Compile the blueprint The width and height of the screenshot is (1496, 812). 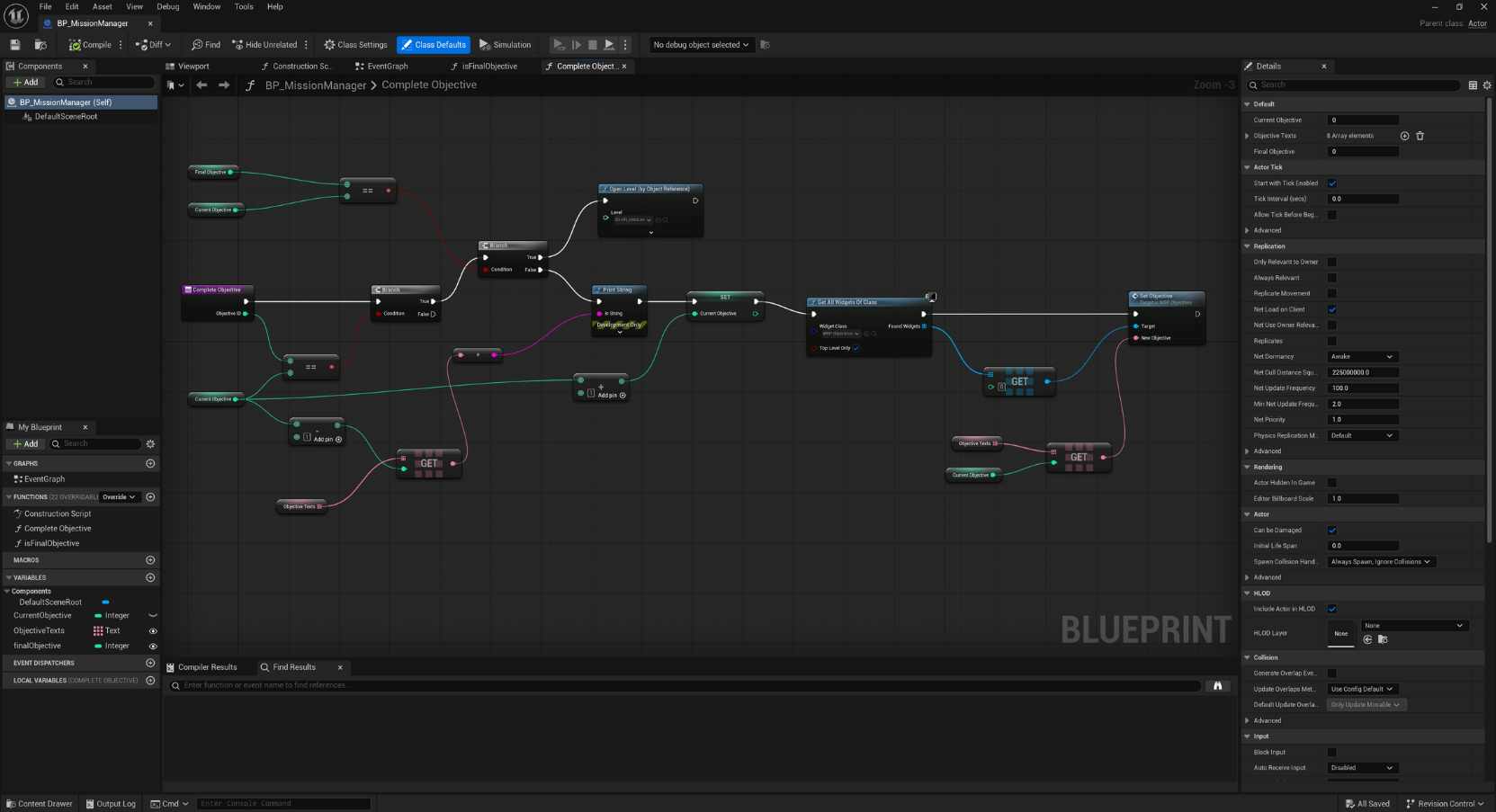click(x=91, y=45)
